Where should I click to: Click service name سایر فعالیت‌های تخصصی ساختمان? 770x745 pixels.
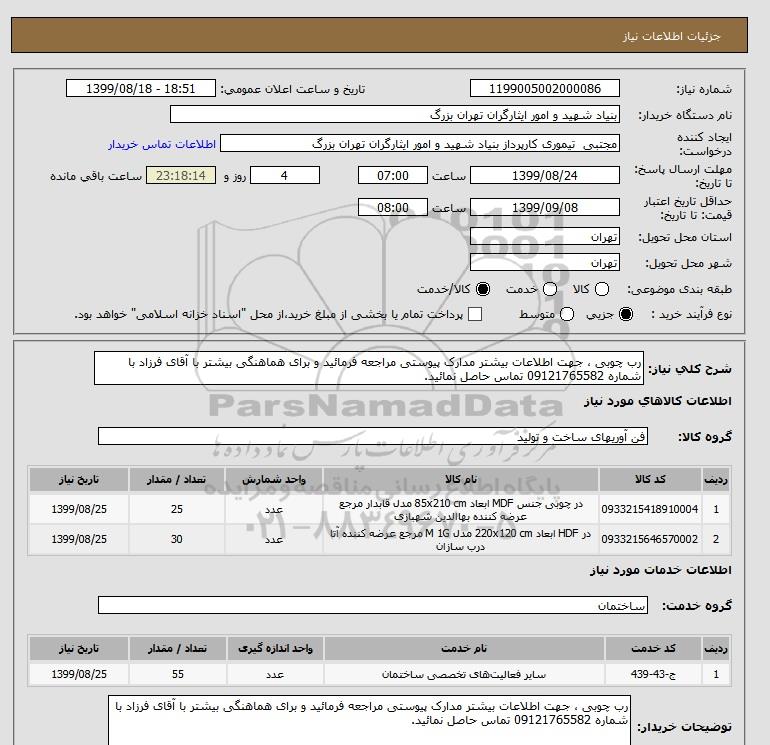[464, 674]
